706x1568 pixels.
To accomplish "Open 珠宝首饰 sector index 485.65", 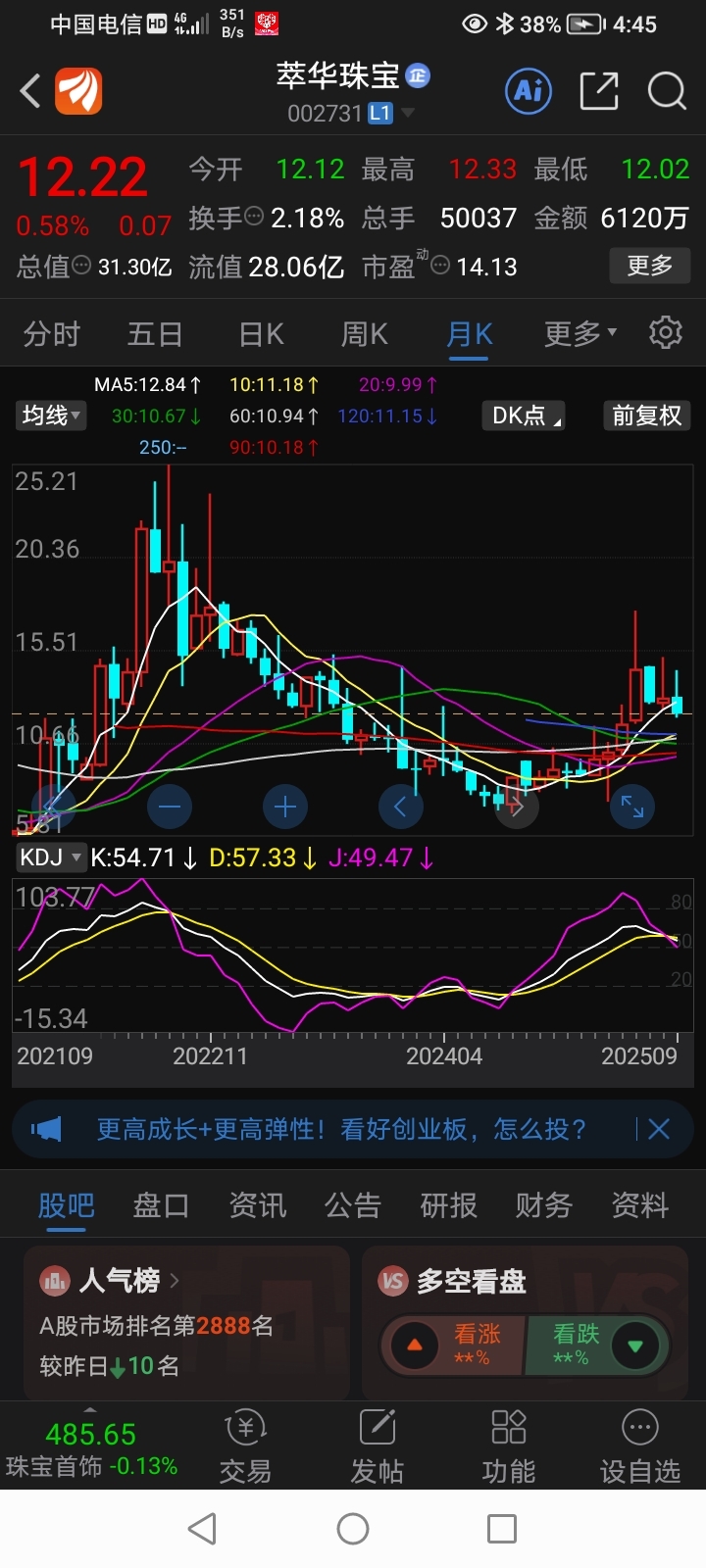I will pos(91,1449).
